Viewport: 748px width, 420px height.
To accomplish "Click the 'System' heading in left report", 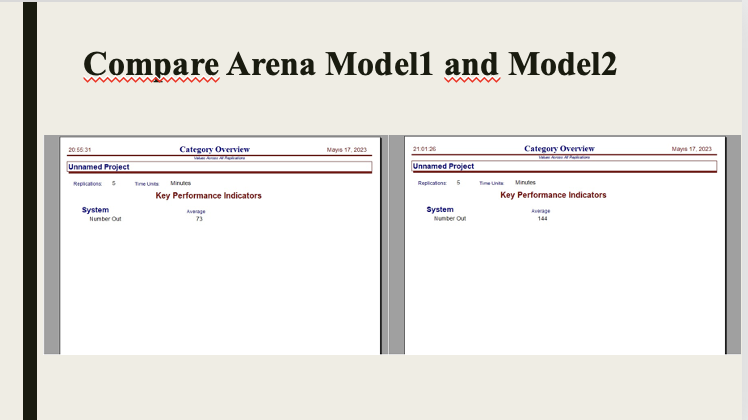I will 95,210.
